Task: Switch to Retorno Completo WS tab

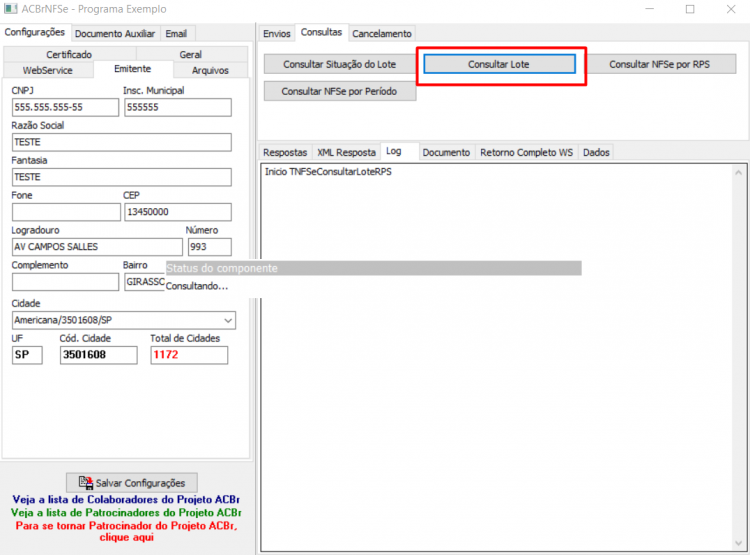Action: coord(526,152)
